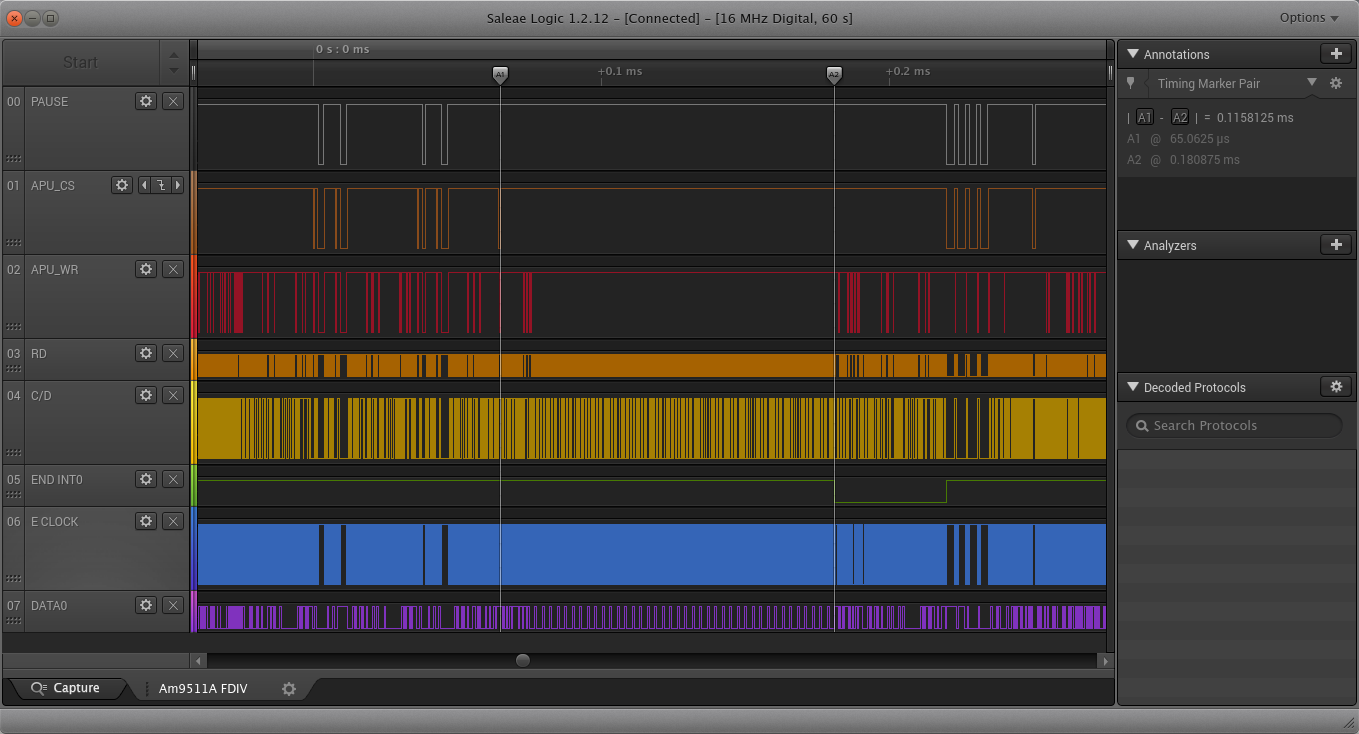Add a new analyzer with plus button
This screenshot has height=734, width=1359.
click(x=1335, y=245)
